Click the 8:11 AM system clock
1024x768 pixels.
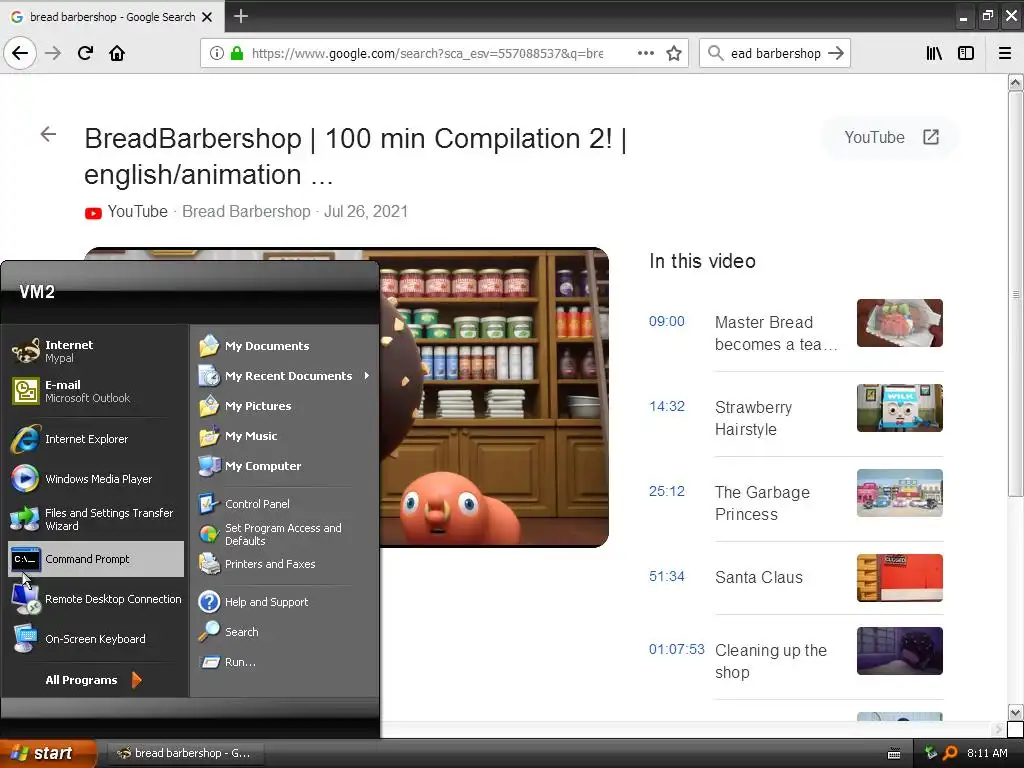pyautogui.click(x=987, y=753)
